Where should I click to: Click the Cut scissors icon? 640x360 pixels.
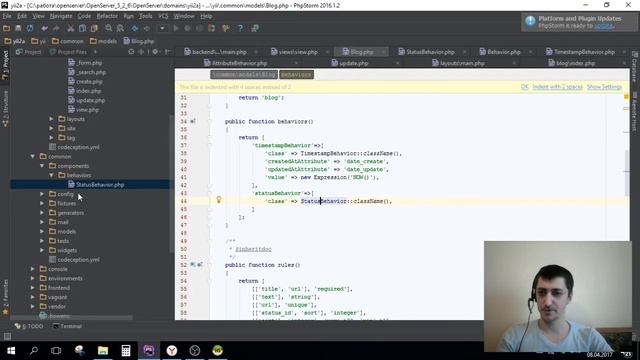[71, 28]
